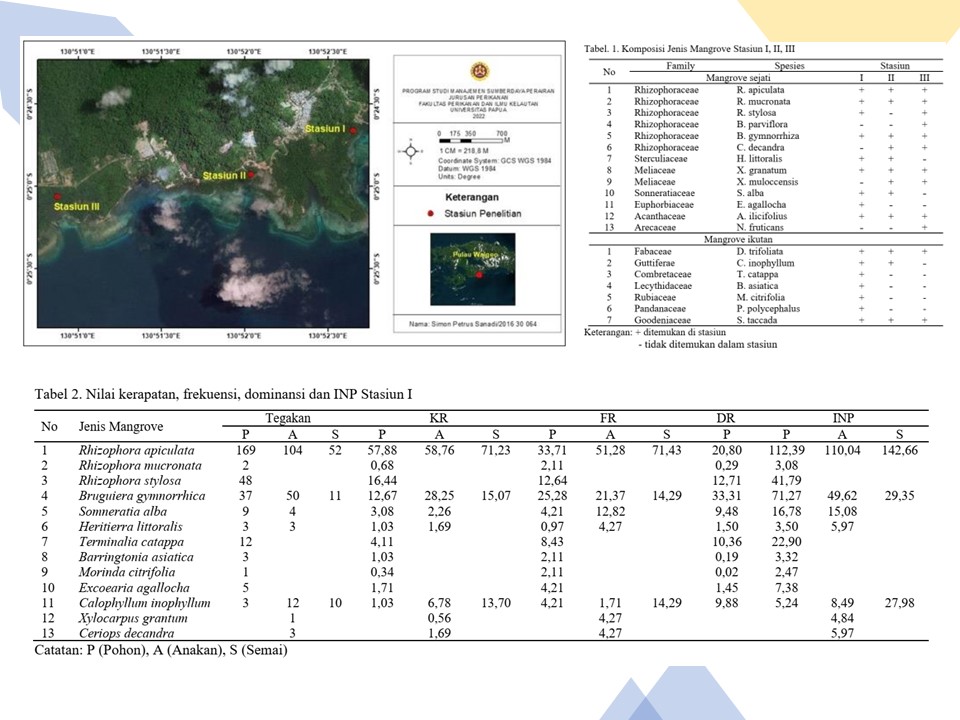Select the red Stasiun II marker on the map
This screenshot has height=720, width=960.
251,174
